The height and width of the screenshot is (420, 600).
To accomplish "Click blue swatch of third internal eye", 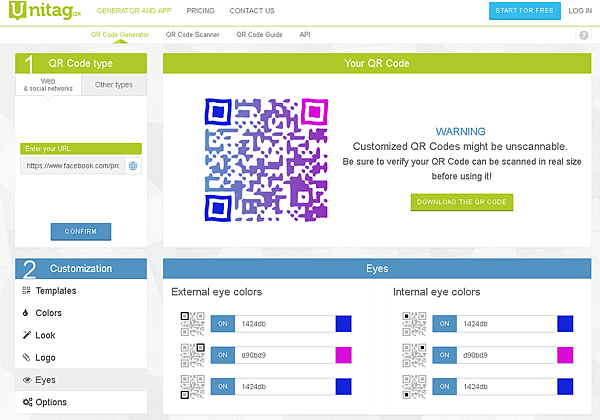I will [x=565, y=386].
